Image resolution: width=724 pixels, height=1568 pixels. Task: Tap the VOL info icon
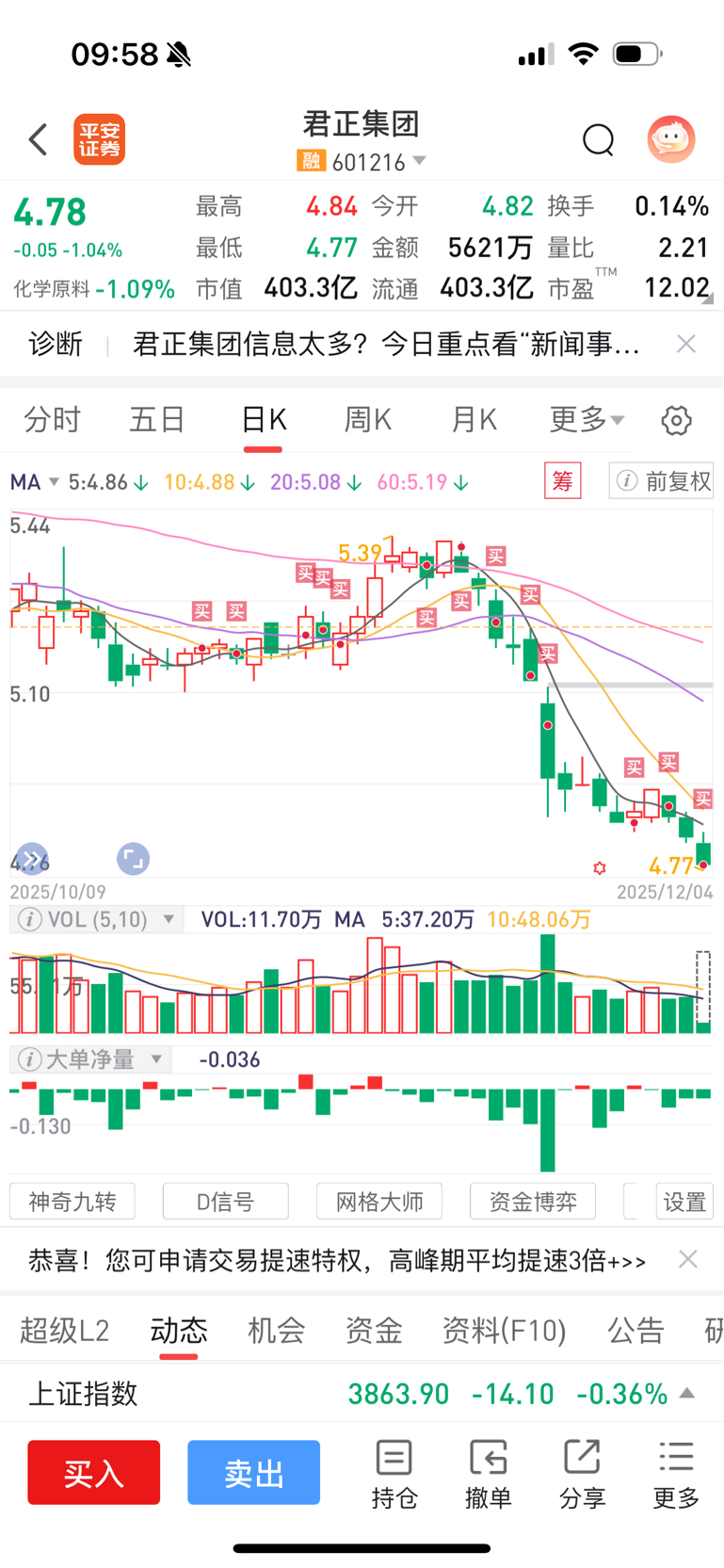pos(29,919)
